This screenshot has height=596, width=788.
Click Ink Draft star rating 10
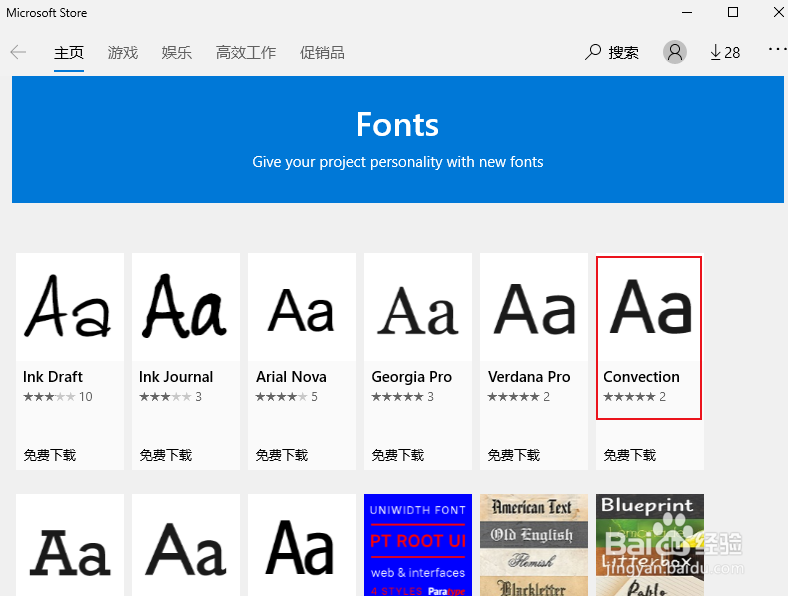pyautogui.click(x=58, y=397)
